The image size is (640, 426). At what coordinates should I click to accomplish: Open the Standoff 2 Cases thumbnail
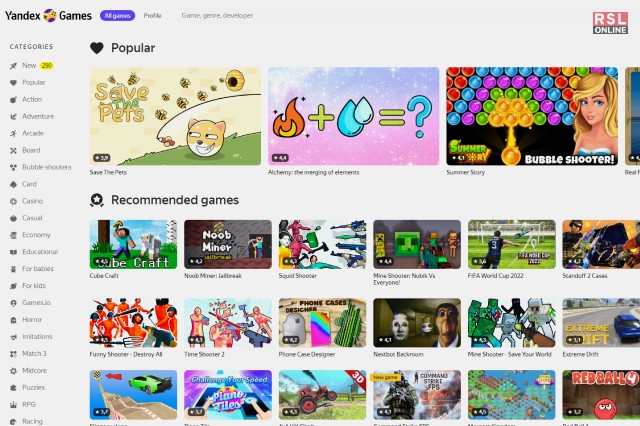point(601,244)
